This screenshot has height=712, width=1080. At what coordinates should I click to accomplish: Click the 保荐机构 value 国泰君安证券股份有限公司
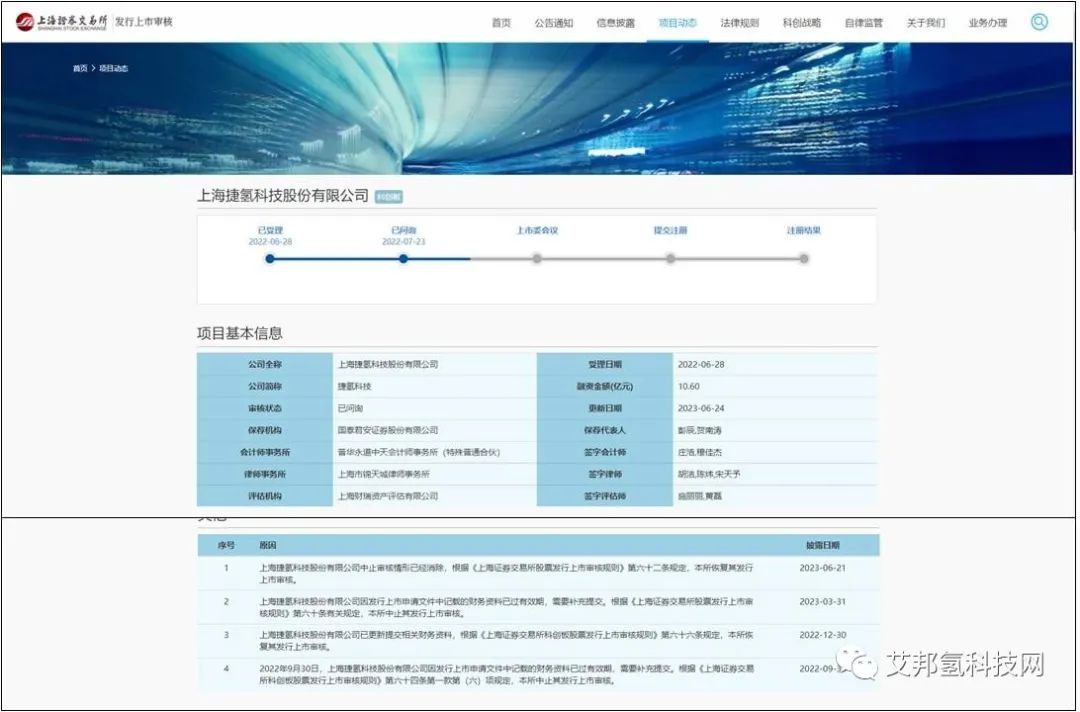[x=388, y=430]
